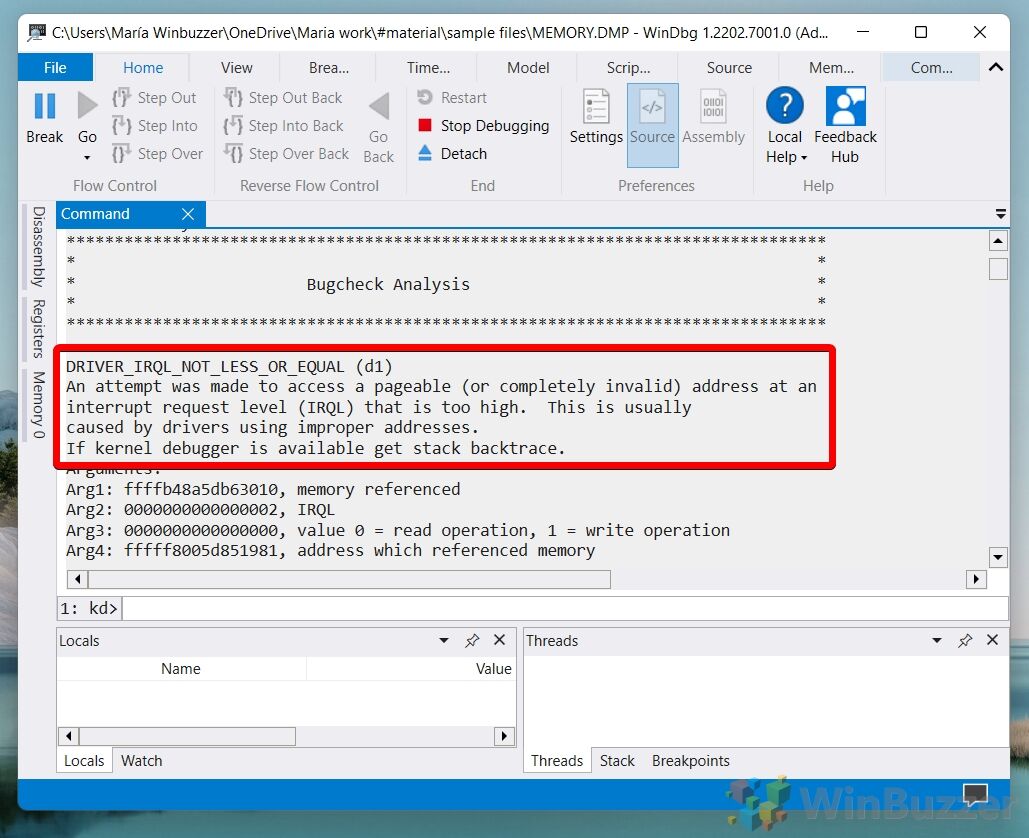This screenshot has height=838, width=1029.
Task: Click Step Out
Action: click(x=154, y=98)
